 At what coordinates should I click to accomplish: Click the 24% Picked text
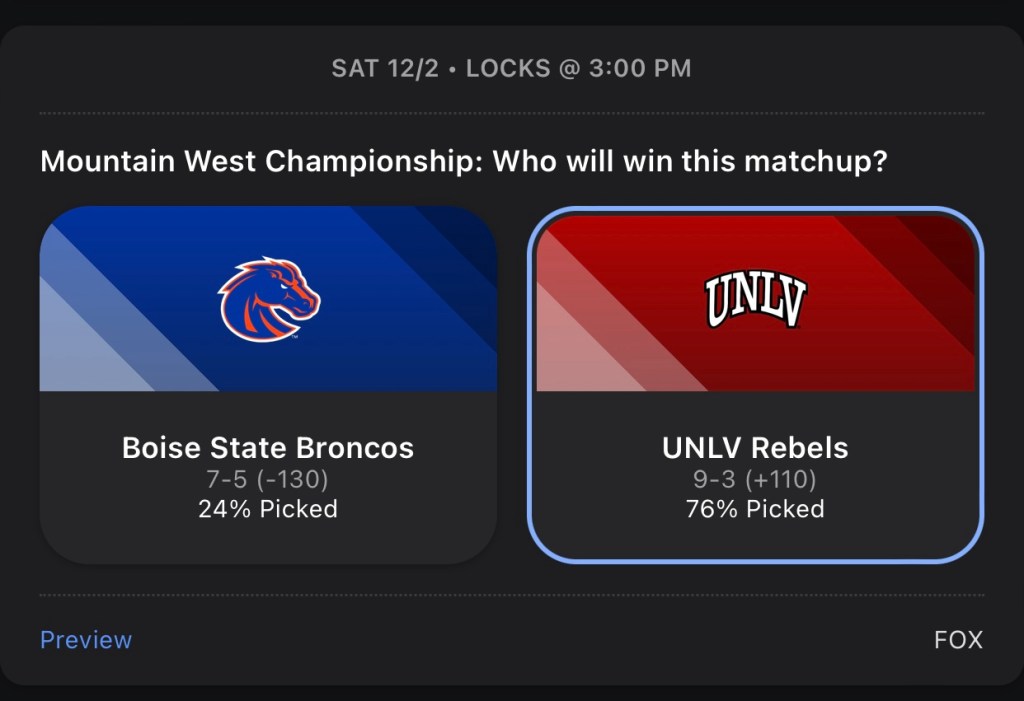tap(268, 509)
